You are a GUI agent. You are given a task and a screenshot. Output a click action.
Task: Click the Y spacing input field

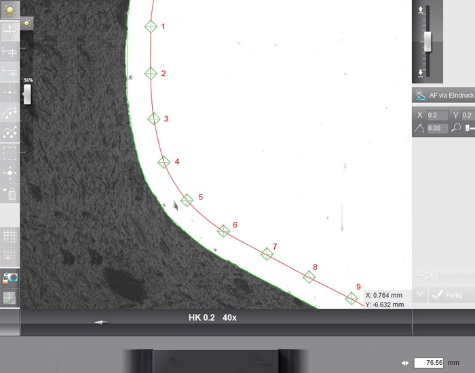click(x=468, y=115)
